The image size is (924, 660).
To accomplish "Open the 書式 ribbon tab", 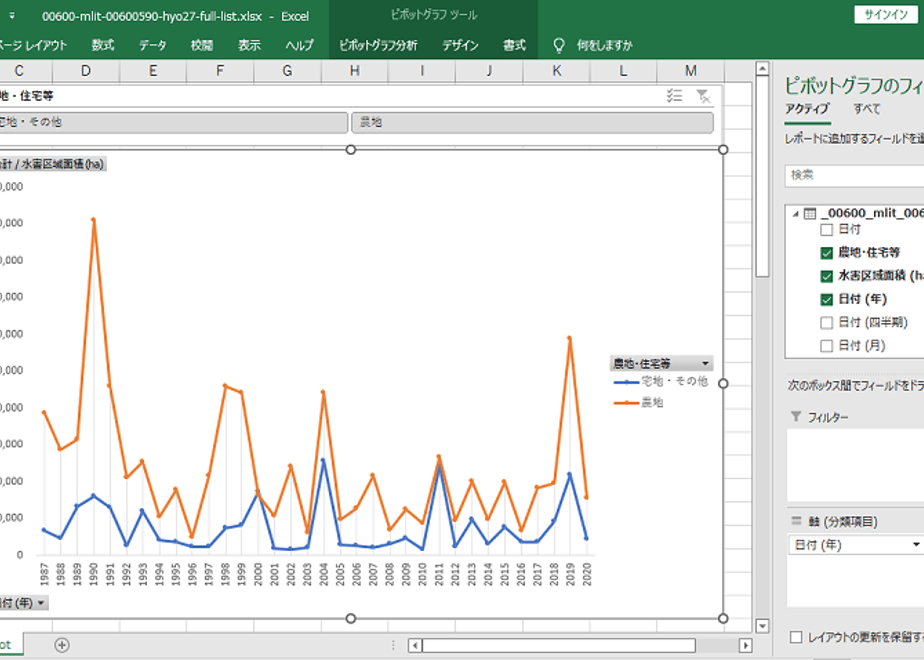I will [514, 45].
